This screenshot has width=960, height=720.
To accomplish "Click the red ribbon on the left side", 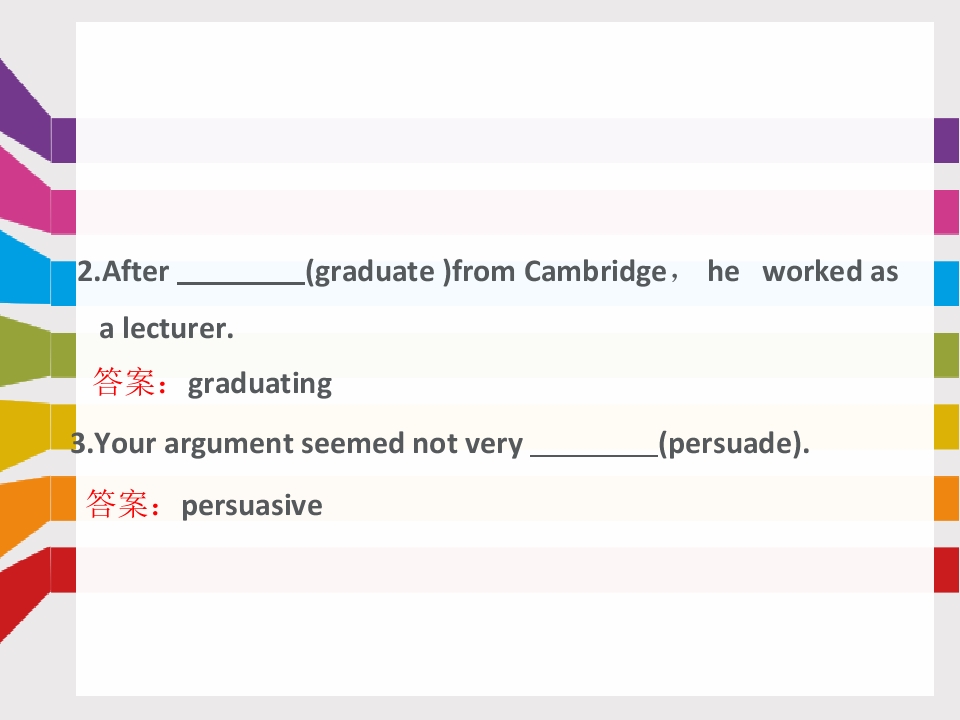I will pos(26,591).
